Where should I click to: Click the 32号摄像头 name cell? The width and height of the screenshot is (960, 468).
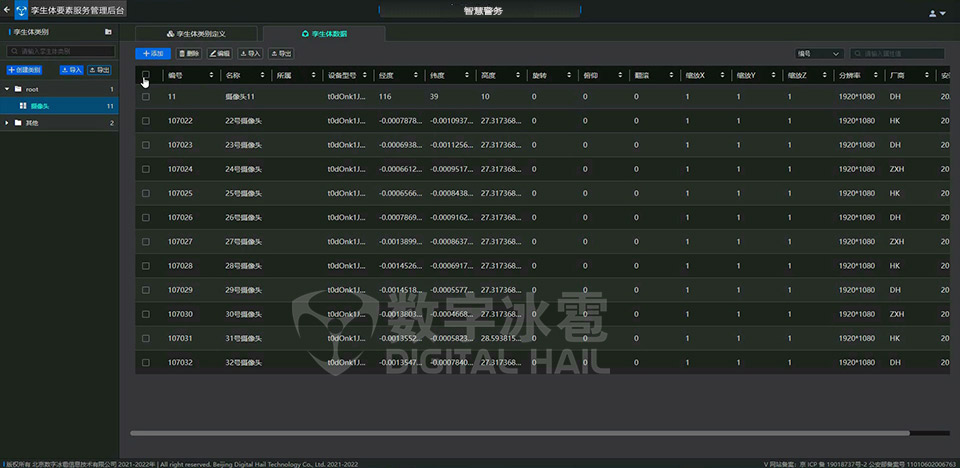click(244, 363)
